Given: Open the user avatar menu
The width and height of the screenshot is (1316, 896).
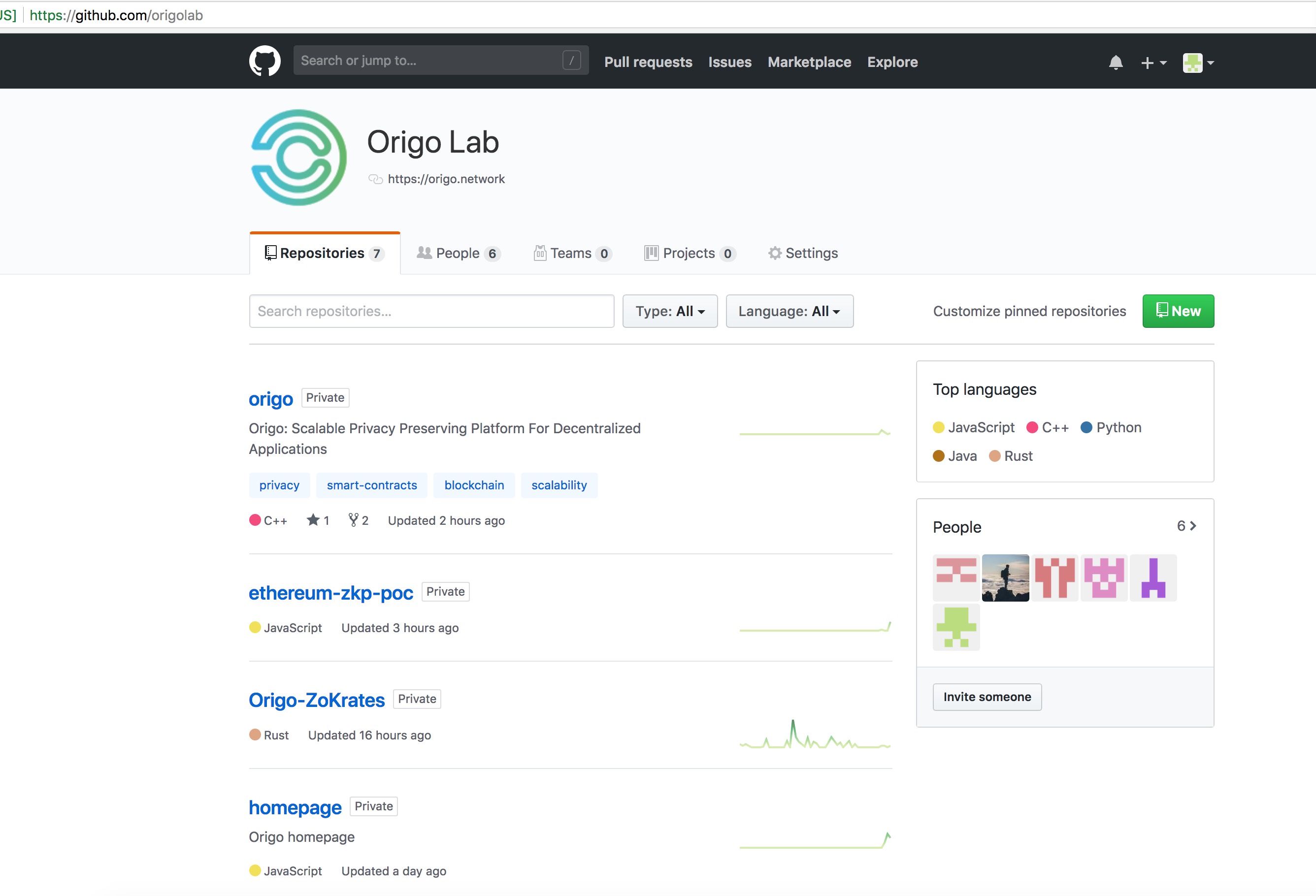Looking at the screenshot, I should pyautogui.click(x=1198, y=62).
